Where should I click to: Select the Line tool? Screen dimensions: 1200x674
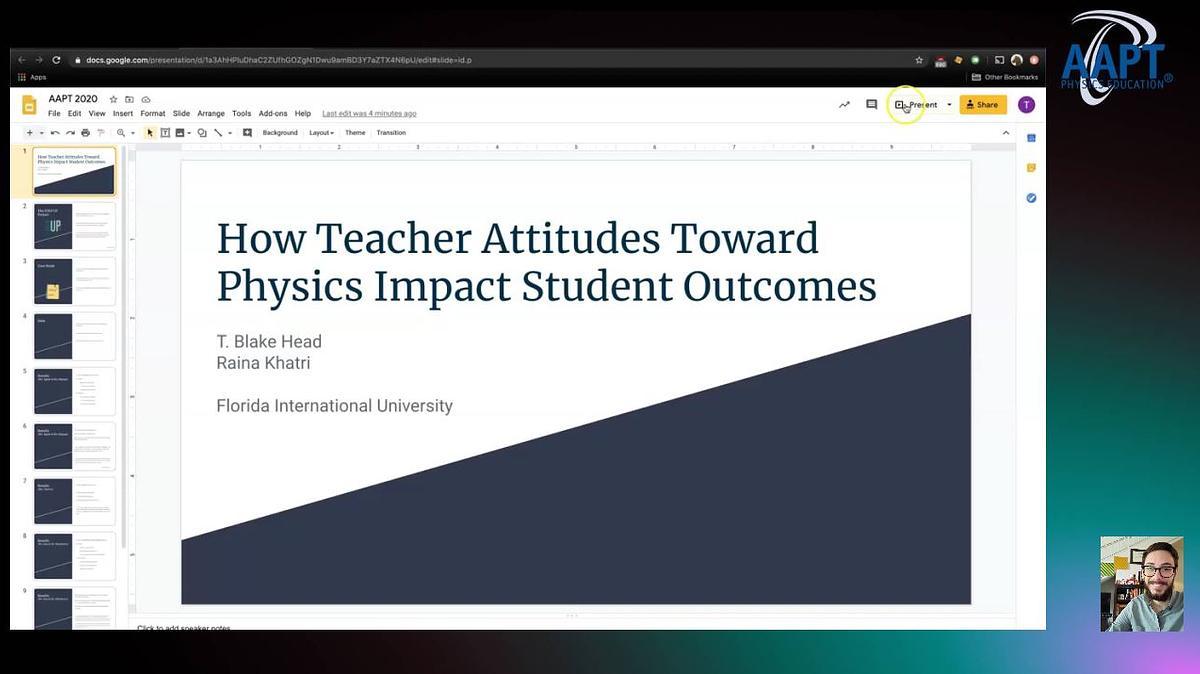218,133
